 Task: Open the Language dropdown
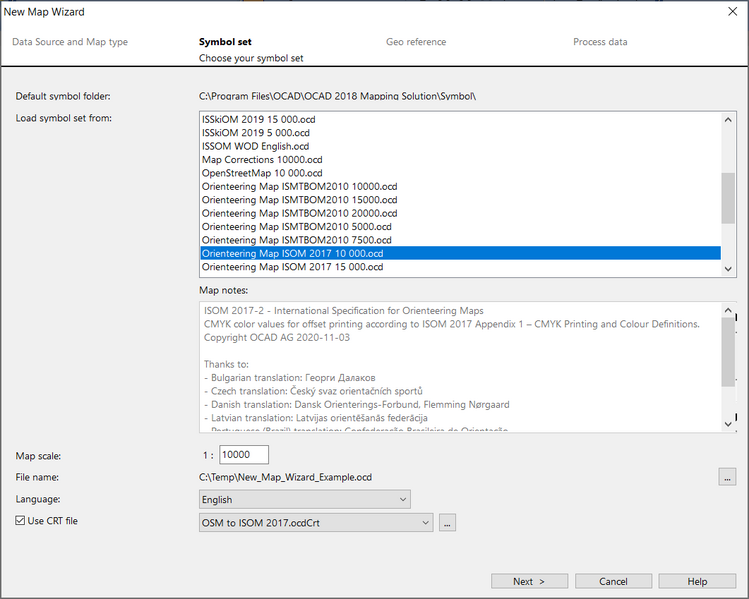304,500
